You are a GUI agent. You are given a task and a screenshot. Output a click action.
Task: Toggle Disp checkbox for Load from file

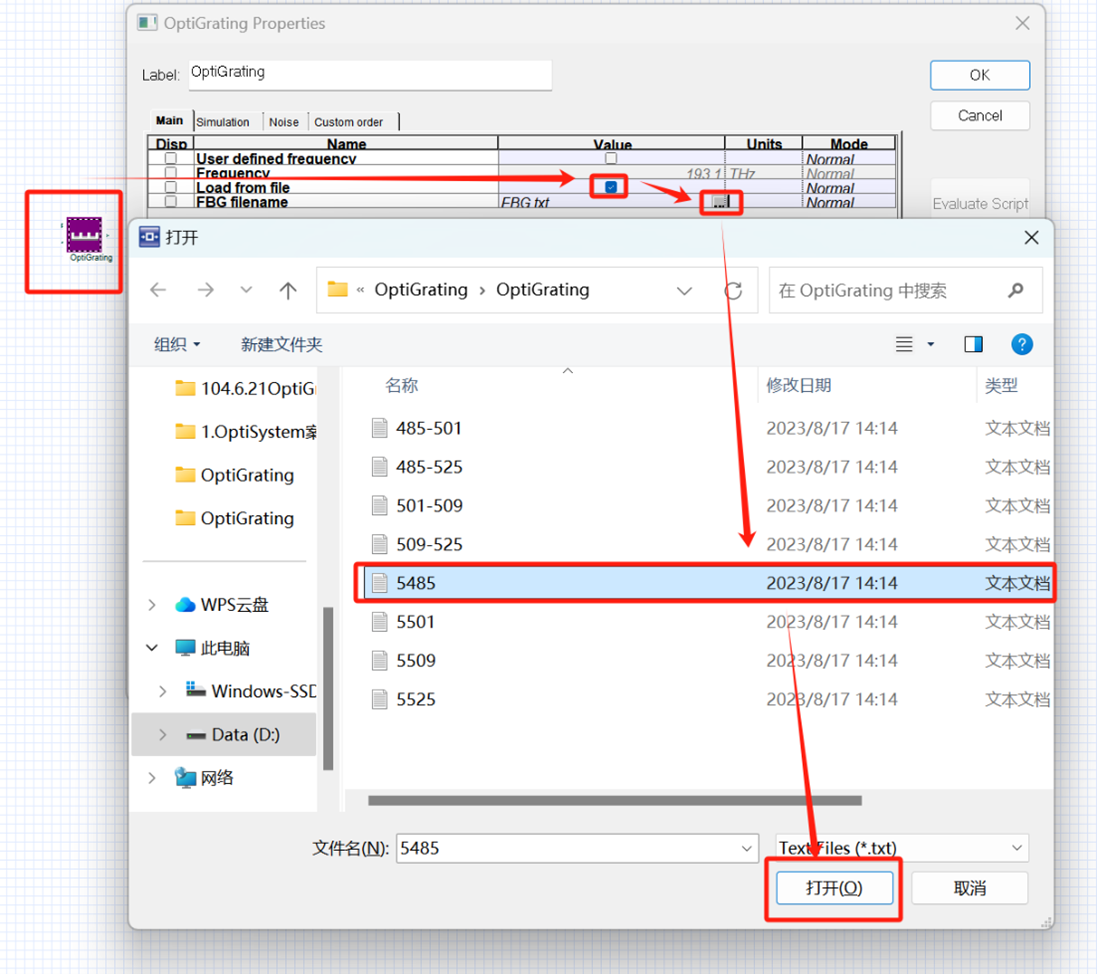coord(171,187)
